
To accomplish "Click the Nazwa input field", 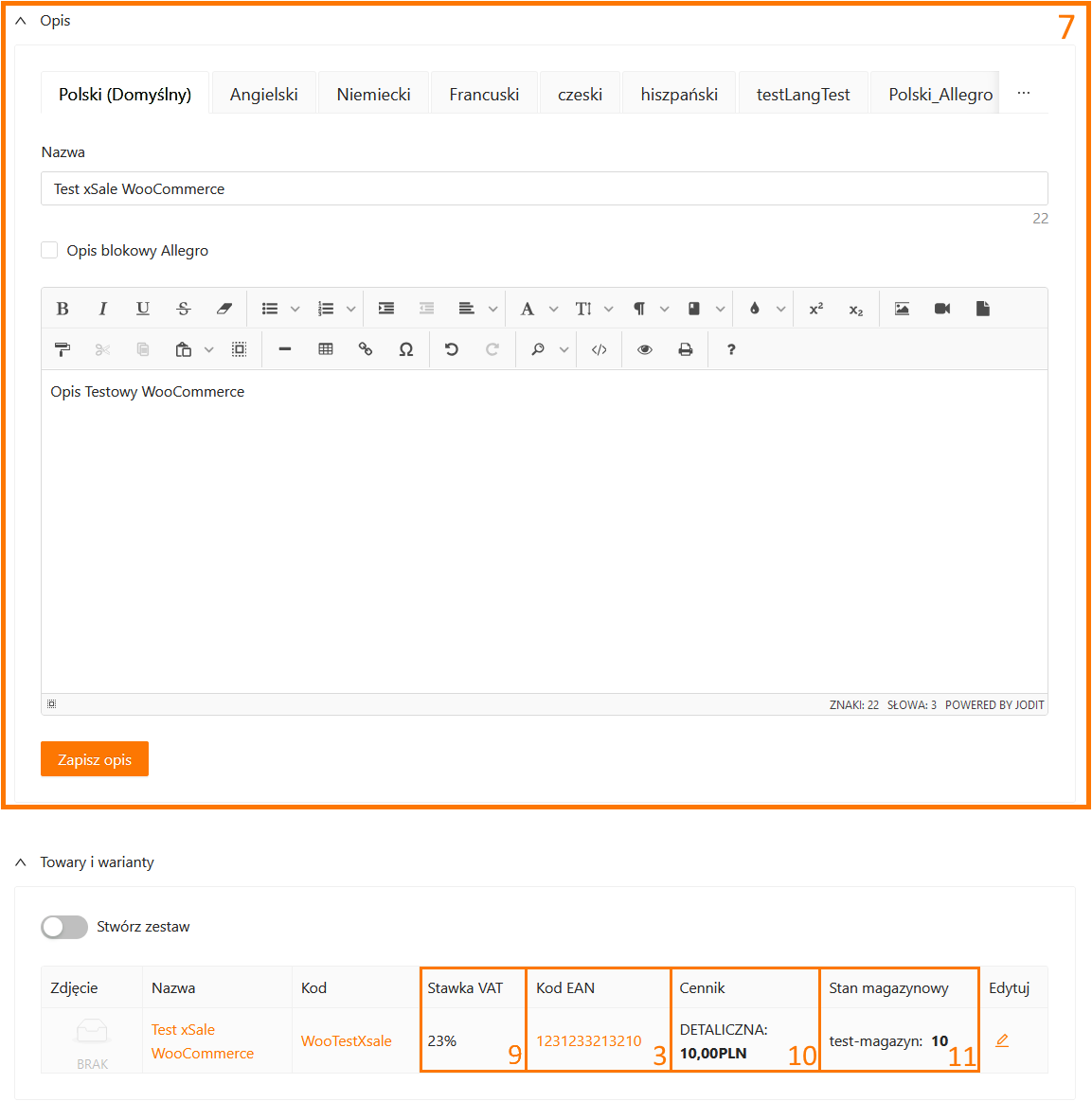I will pyautogui.click(x=544, y=189).
